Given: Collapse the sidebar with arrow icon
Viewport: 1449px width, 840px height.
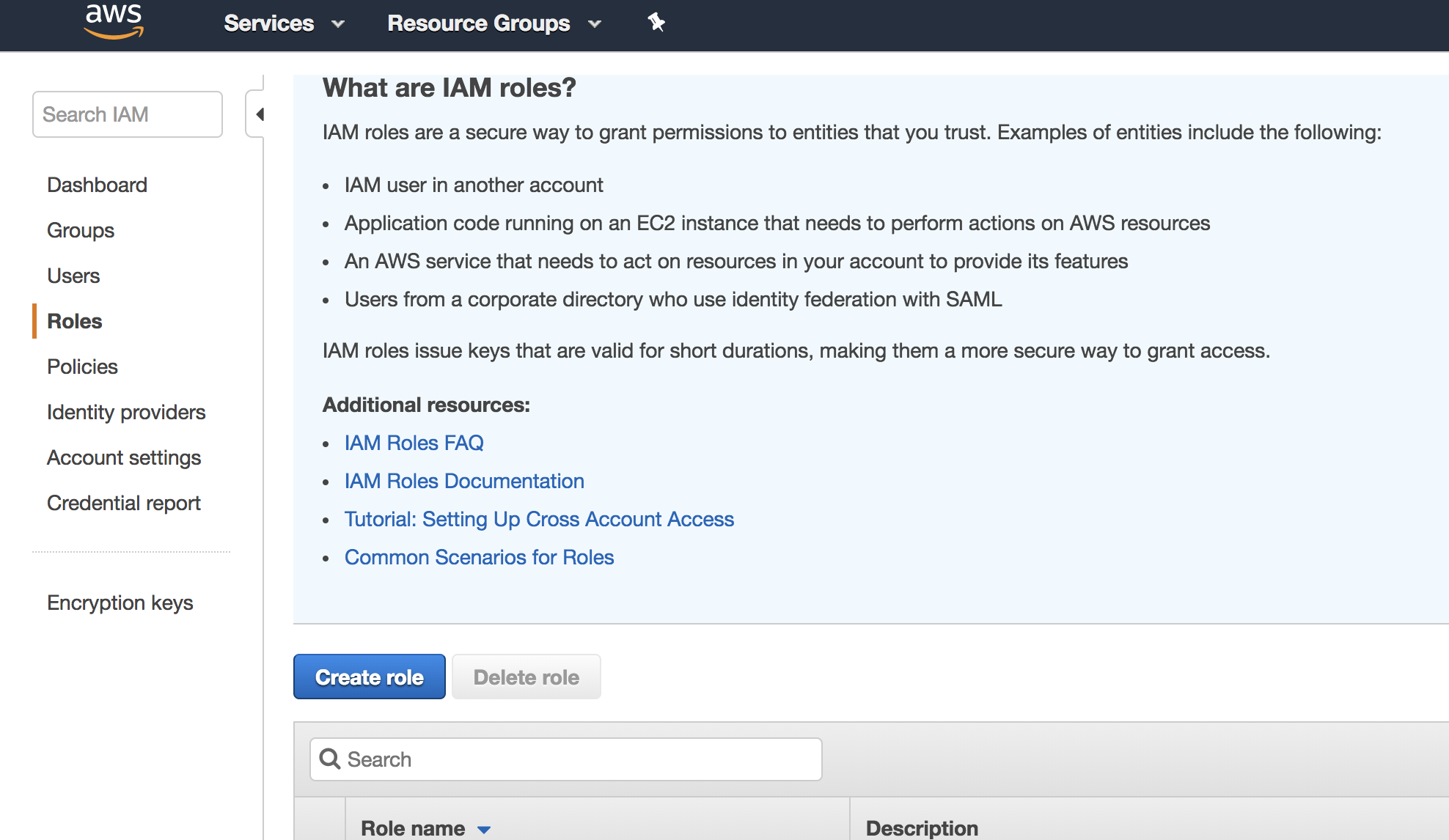Looking at the screenshot, I should pos(258,114).
